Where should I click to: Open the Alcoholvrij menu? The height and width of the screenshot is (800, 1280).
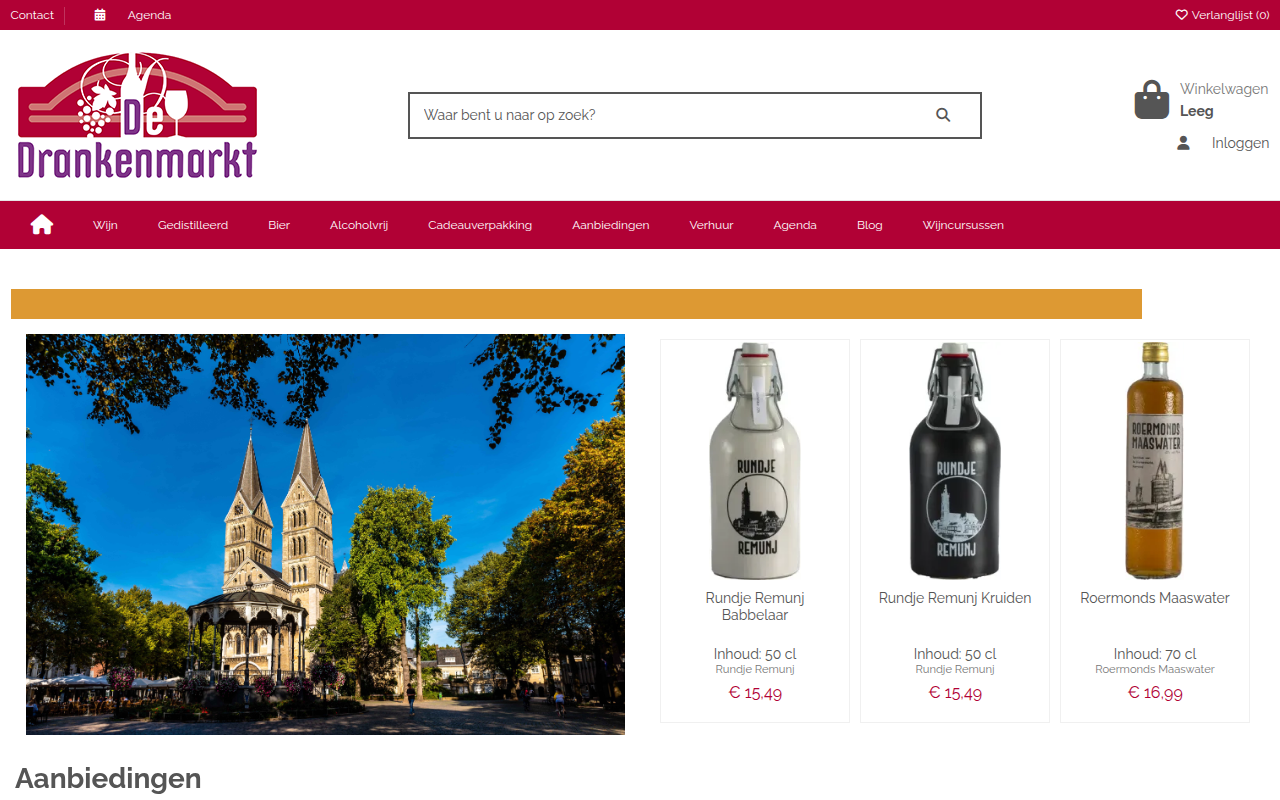point(359,225)
